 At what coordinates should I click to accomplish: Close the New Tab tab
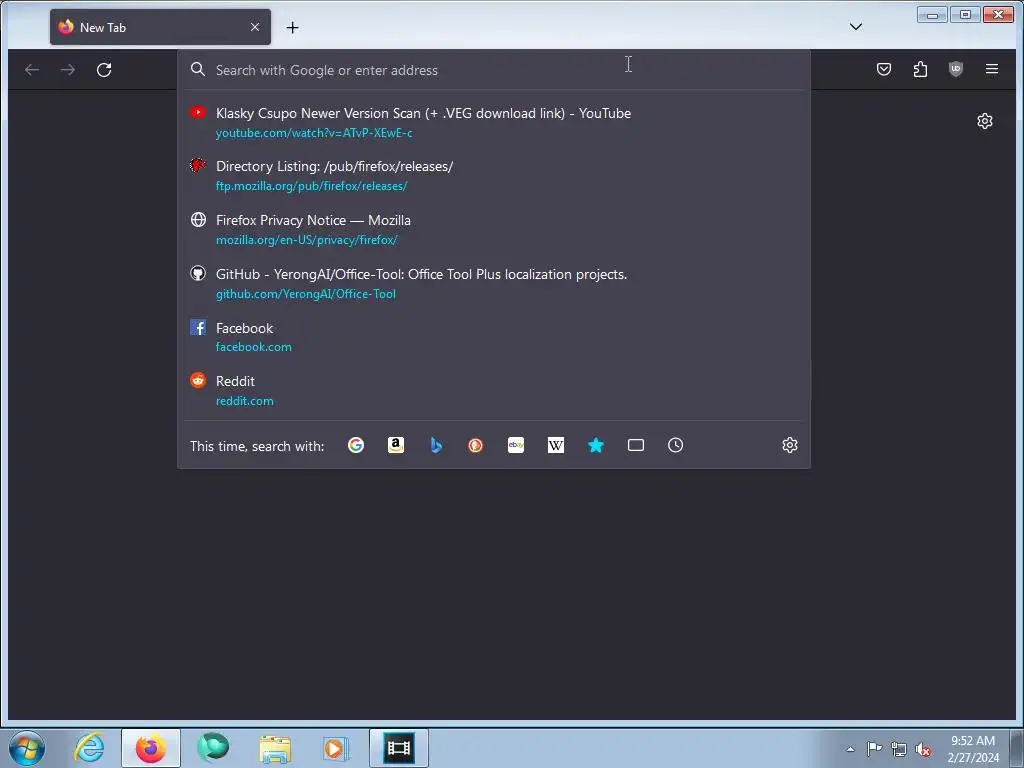click(255, 27)
